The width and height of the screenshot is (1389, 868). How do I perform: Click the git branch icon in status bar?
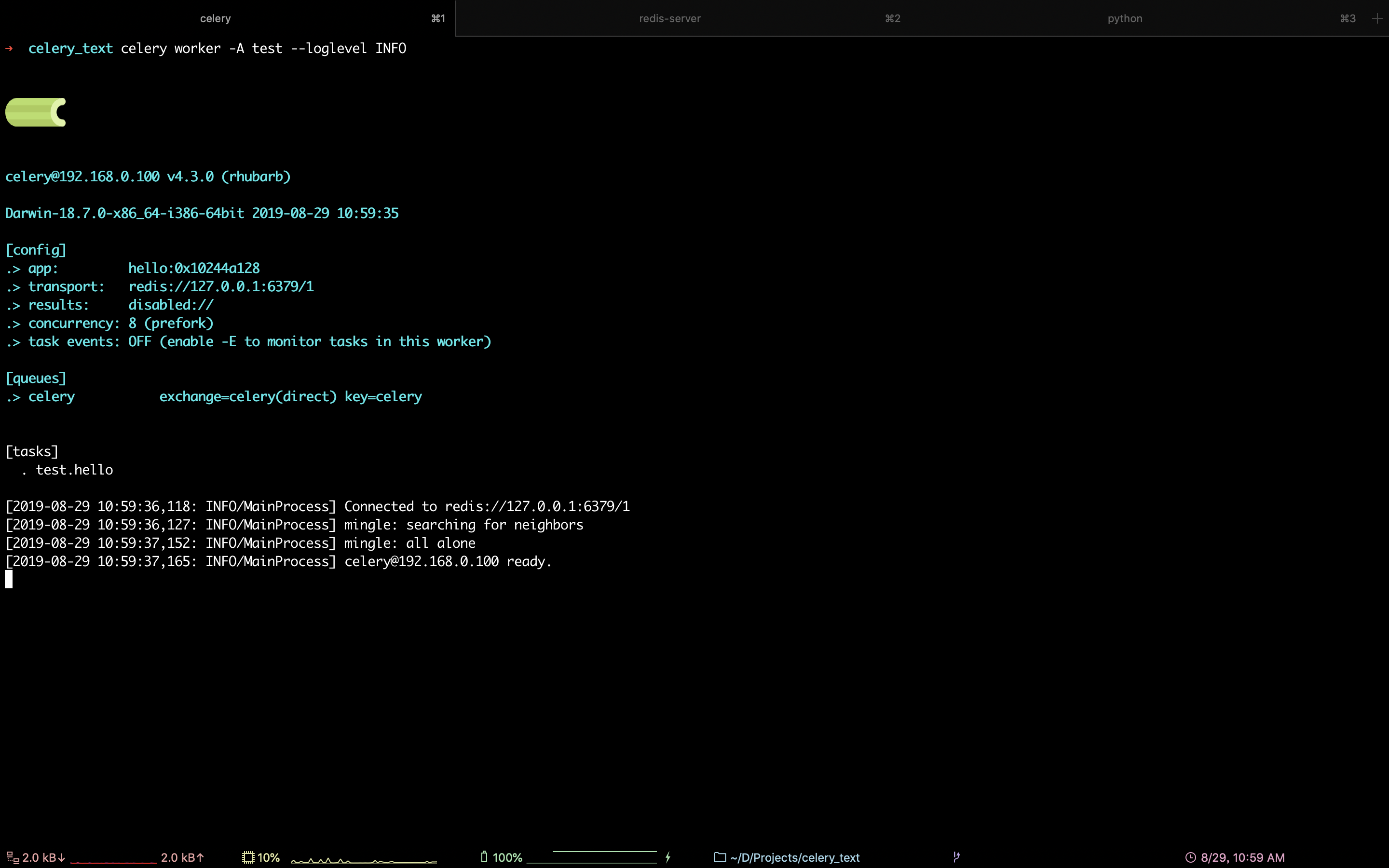coord(956,857)
